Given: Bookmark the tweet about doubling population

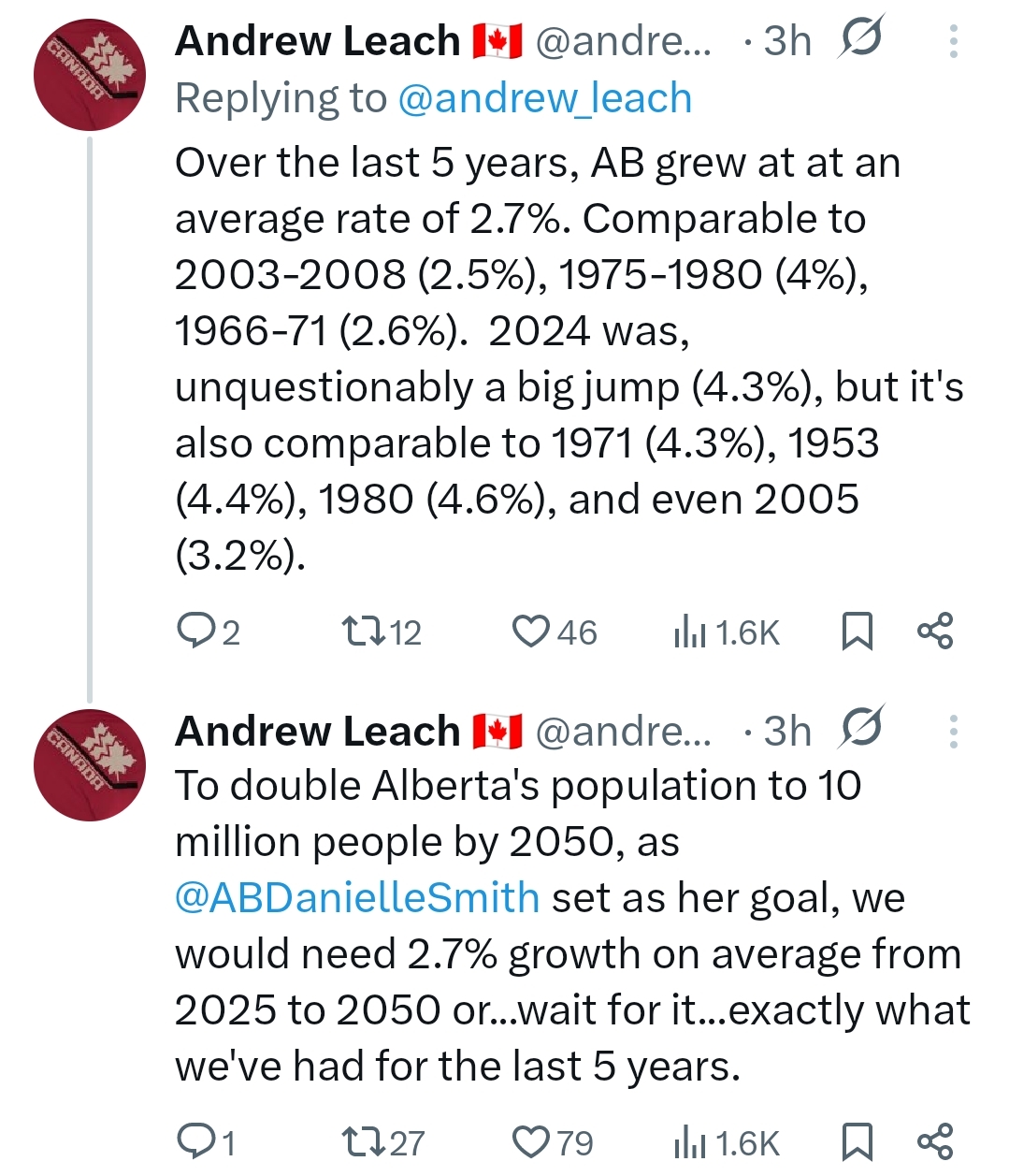Looking at the screenshot, I should pos(857,1141).
